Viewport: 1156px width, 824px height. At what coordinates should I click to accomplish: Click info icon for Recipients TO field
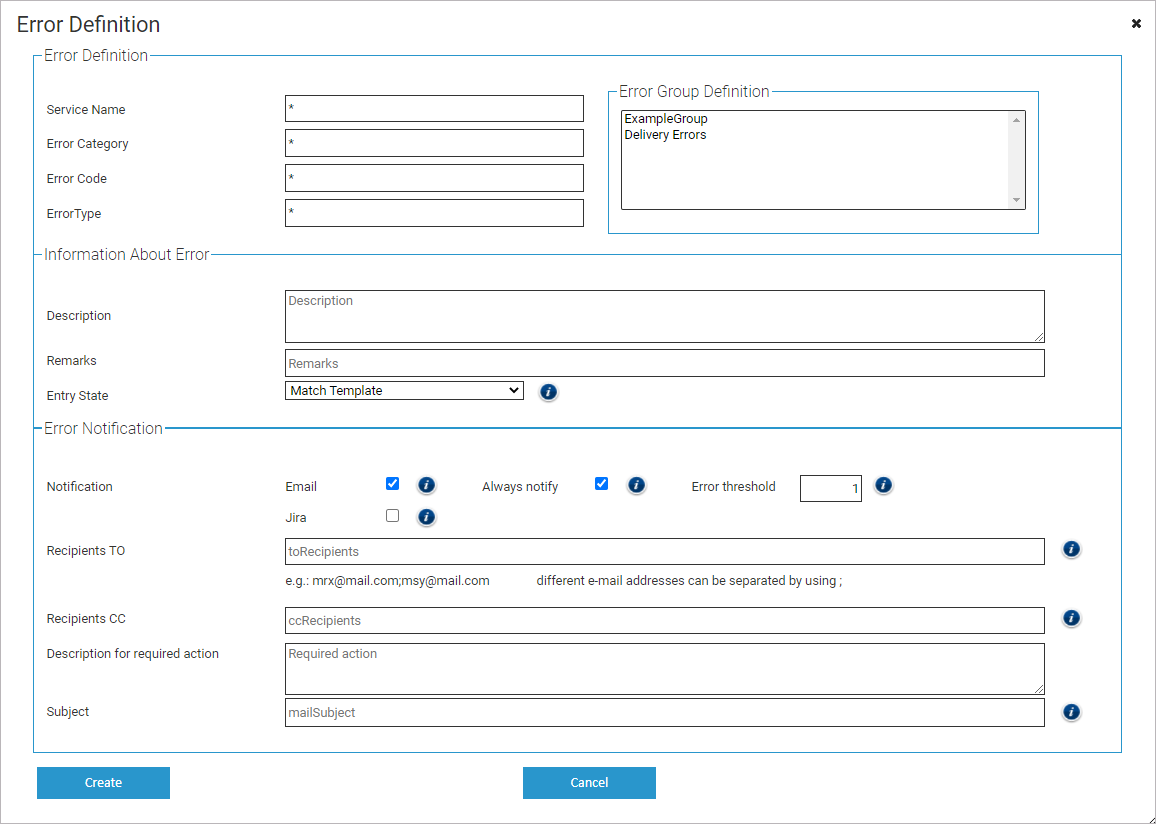click(1071, 549)
